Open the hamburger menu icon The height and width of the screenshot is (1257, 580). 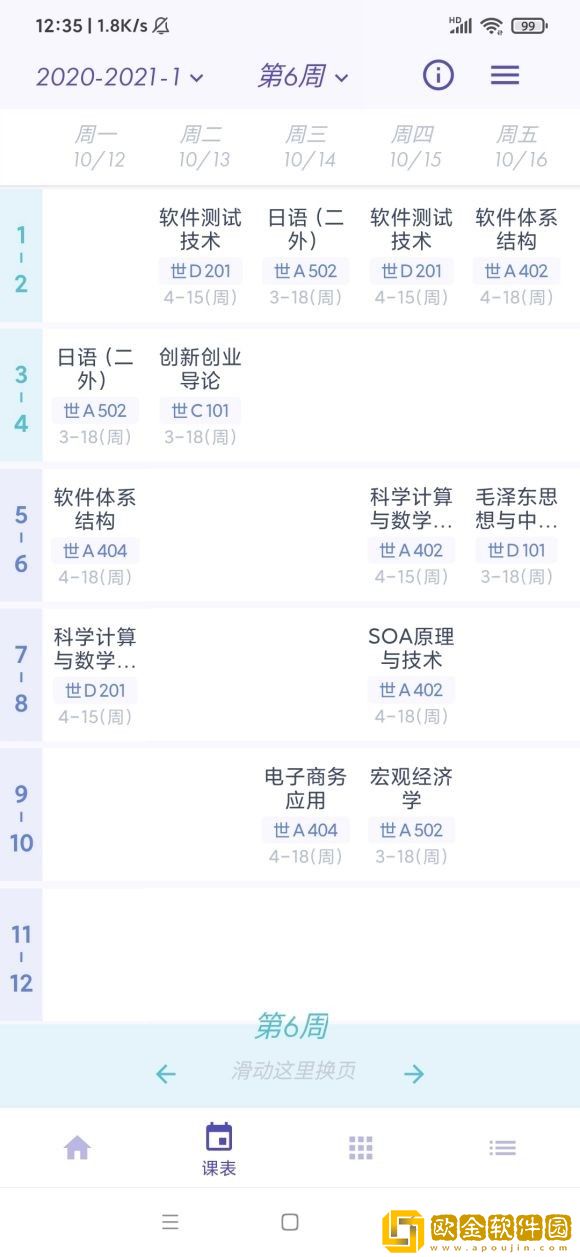click(505, 75)
